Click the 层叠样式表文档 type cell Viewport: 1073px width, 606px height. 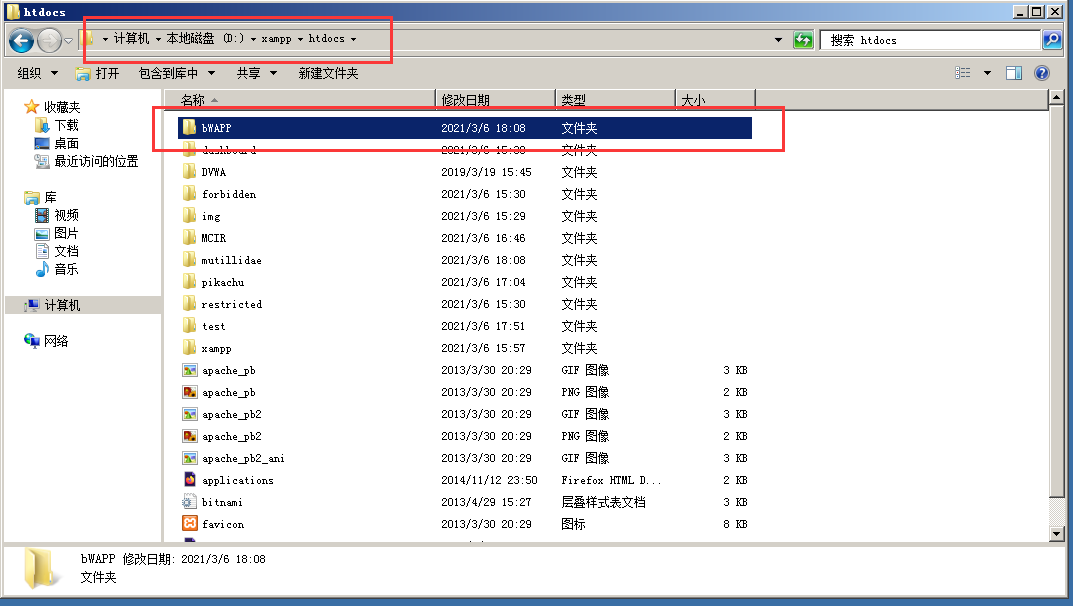pos(603,502)
